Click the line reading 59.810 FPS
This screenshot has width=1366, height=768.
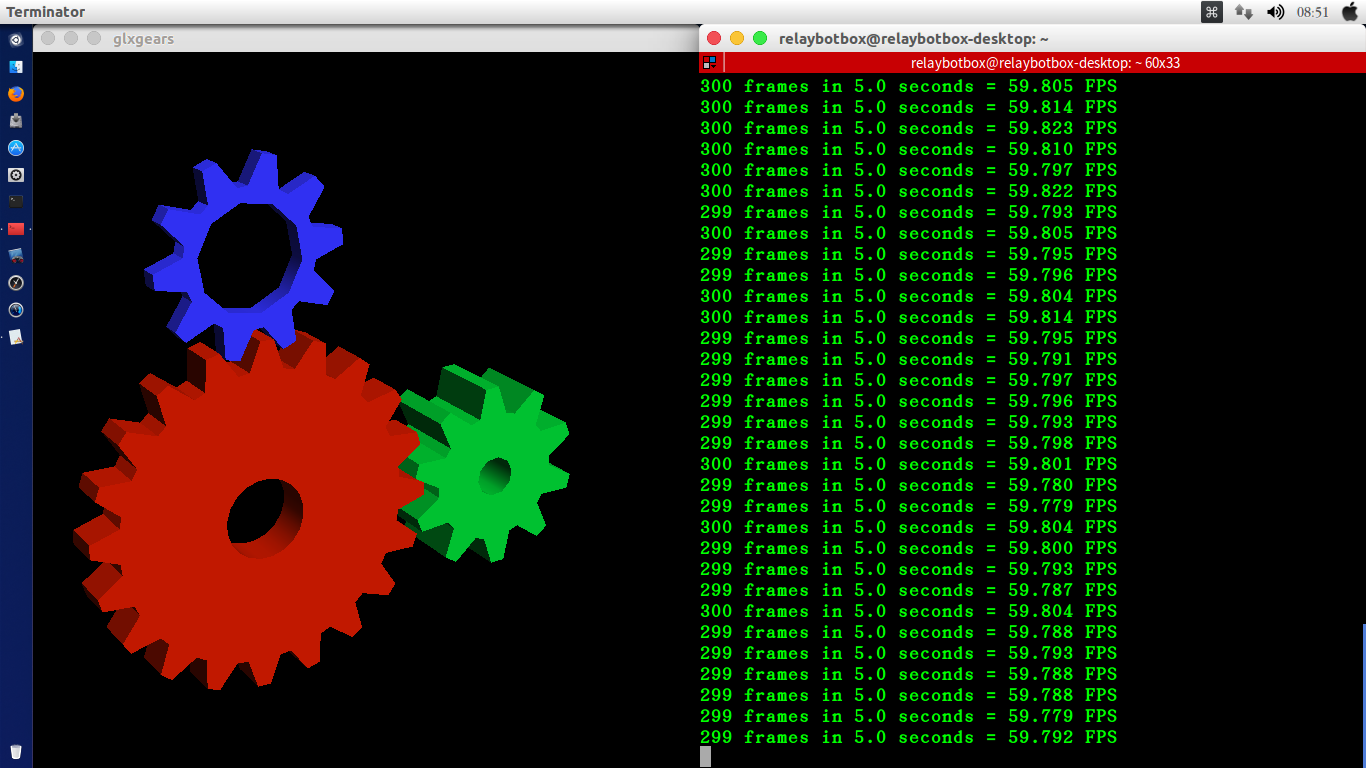pos(908,149)
